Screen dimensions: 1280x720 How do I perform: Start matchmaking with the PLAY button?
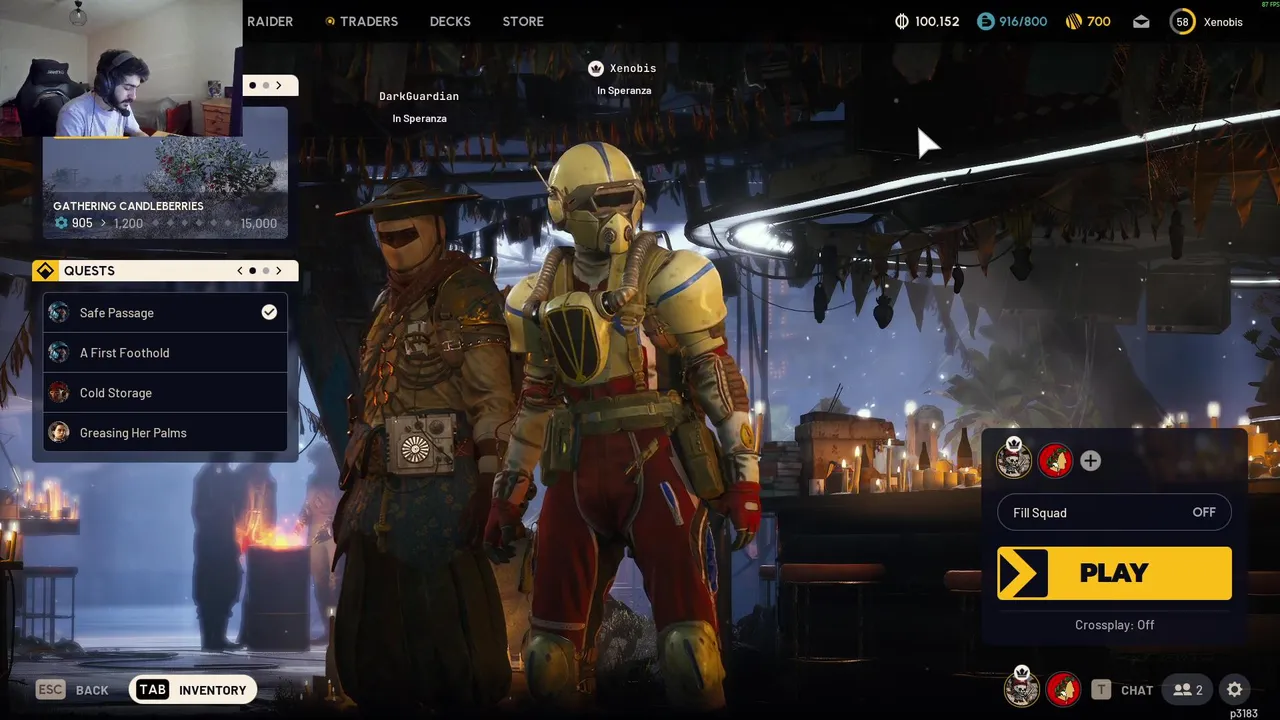1114,573
